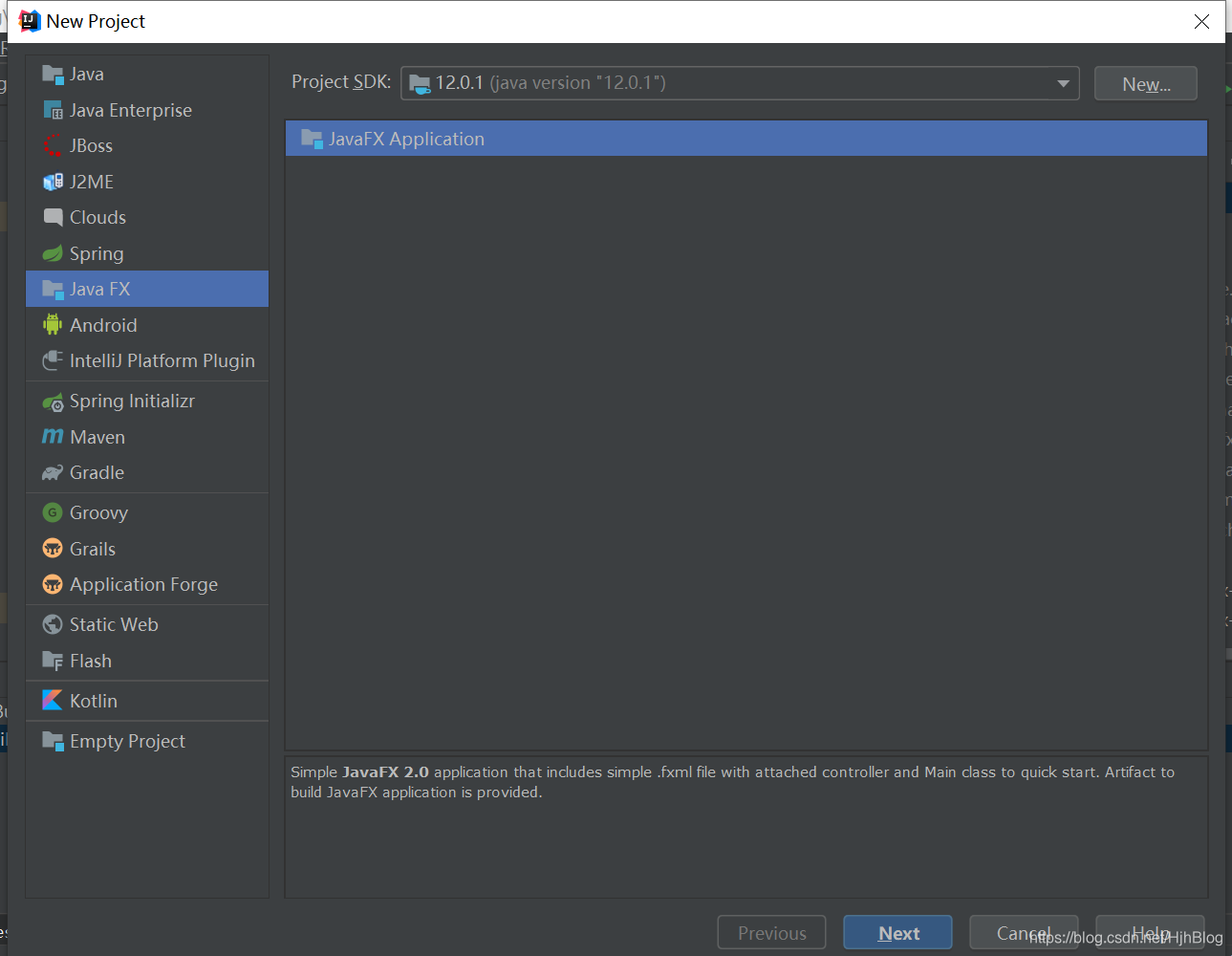Click the blue Maven m icon
The image size is (1232, 956).
click(x=53, y=437)
